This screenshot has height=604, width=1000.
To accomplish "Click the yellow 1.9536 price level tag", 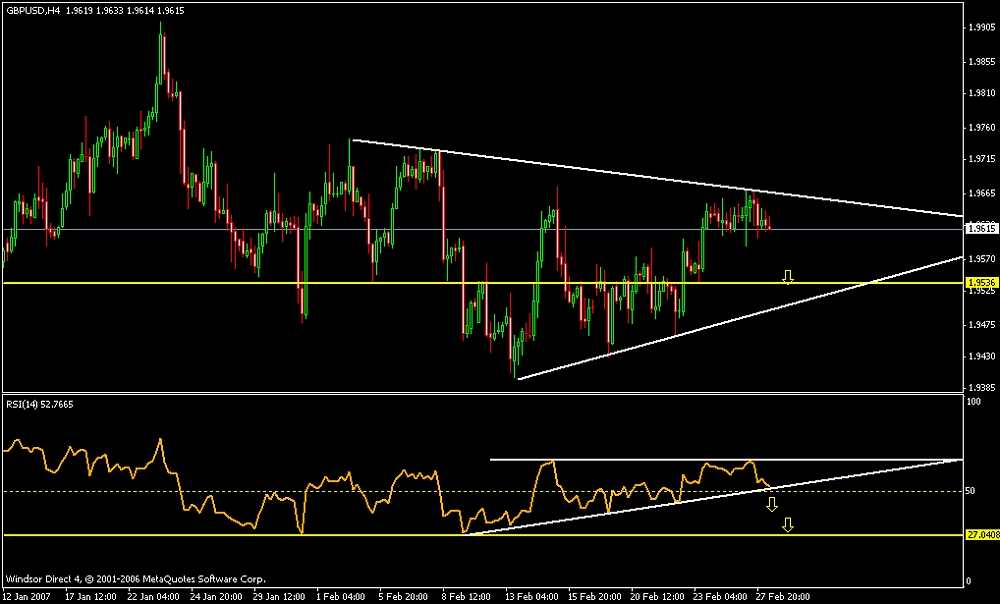I will click(982, 282).
